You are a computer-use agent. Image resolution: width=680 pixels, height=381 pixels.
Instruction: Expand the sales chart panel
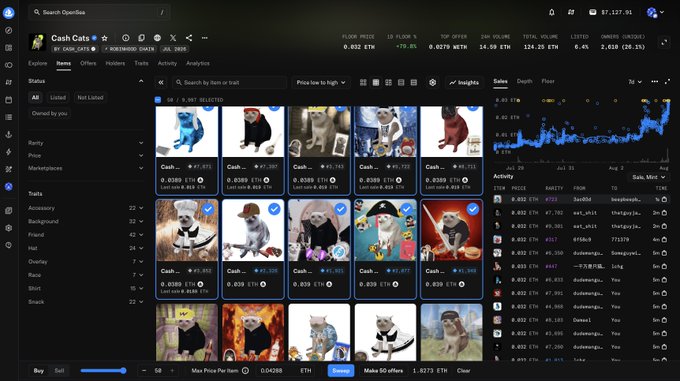(667, 81)
